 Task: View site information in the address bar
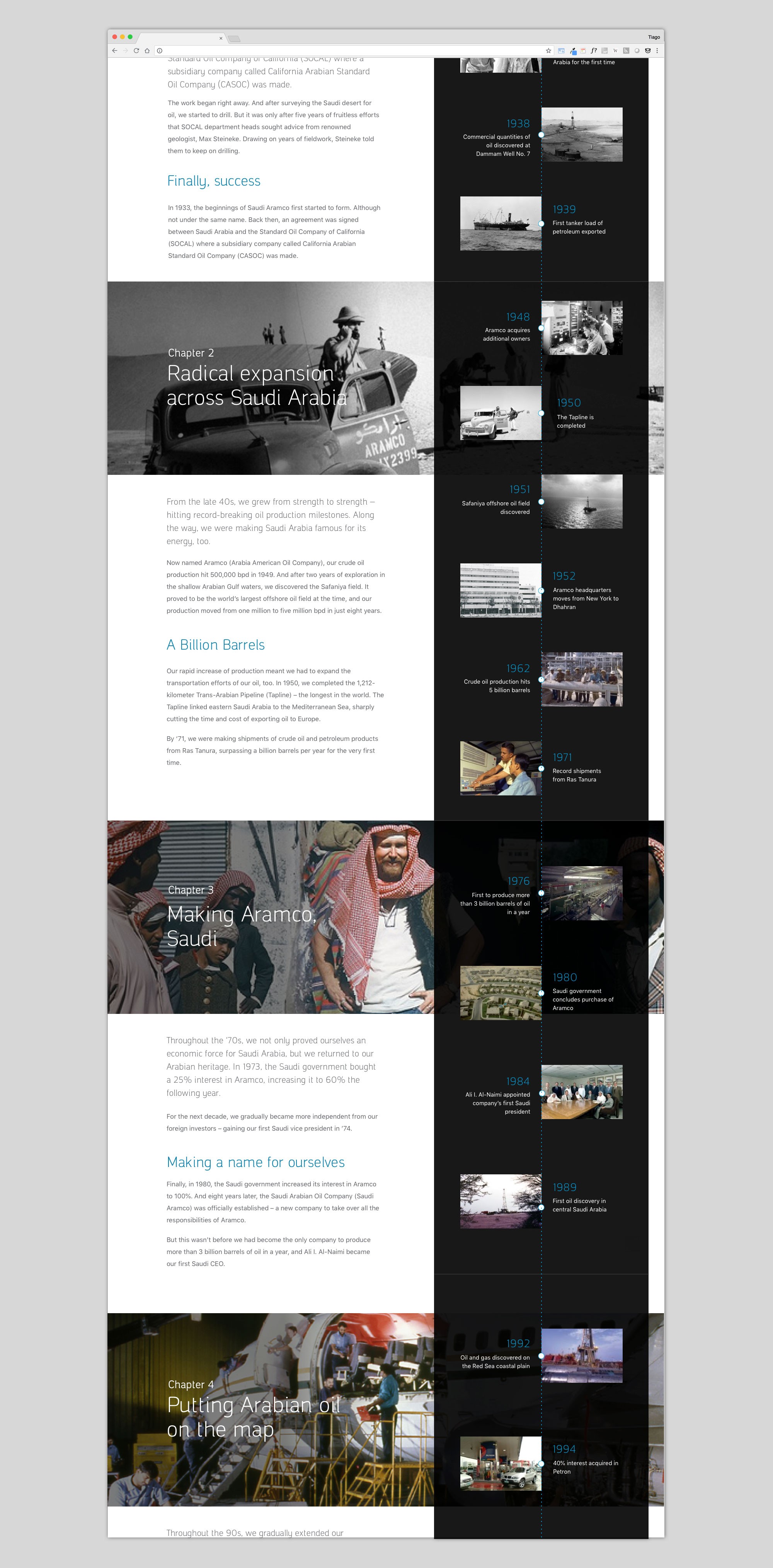click(159, 51)
